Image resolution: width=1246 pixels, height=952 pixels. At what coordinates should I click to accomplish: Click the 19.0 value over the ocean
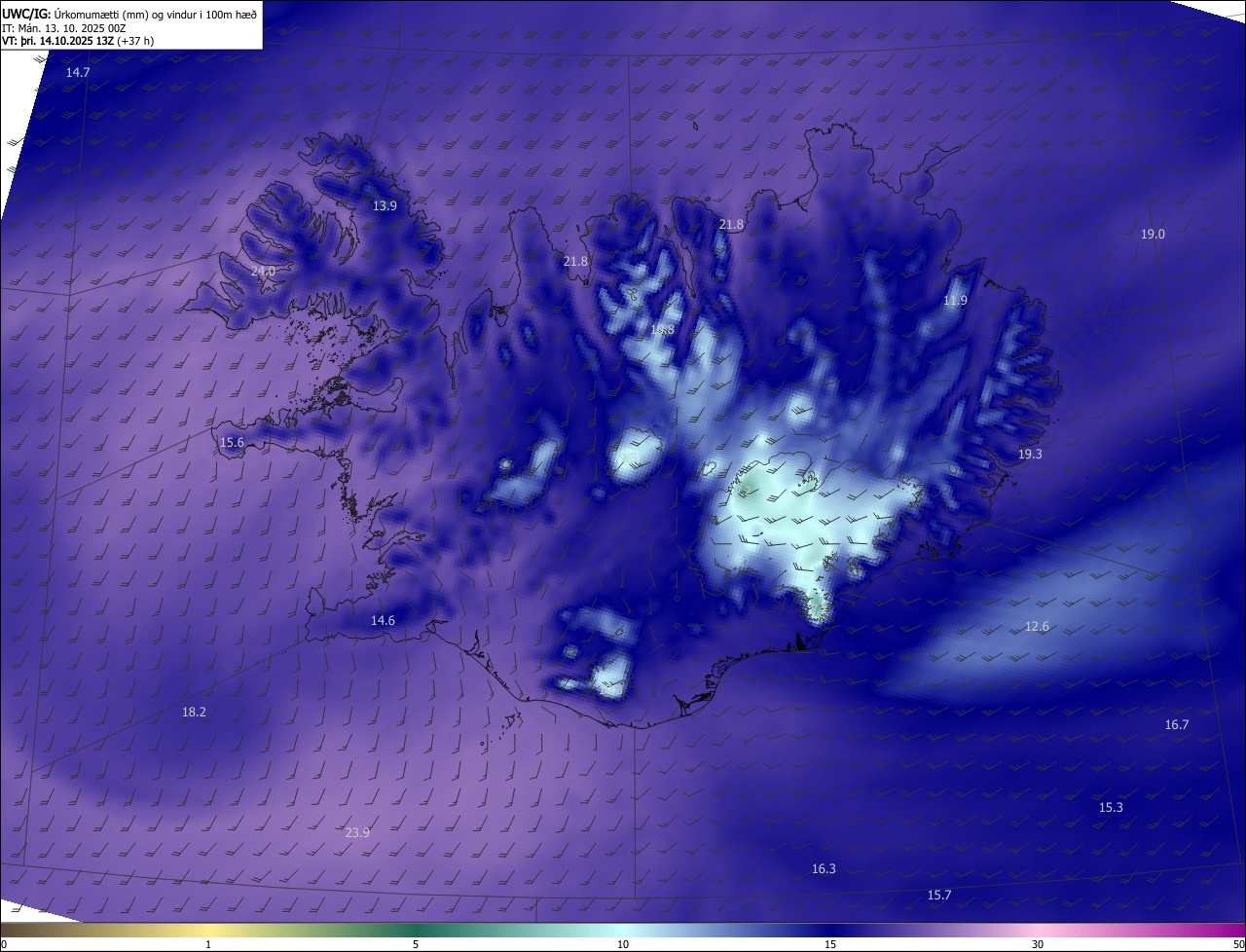click(1153, 234)
